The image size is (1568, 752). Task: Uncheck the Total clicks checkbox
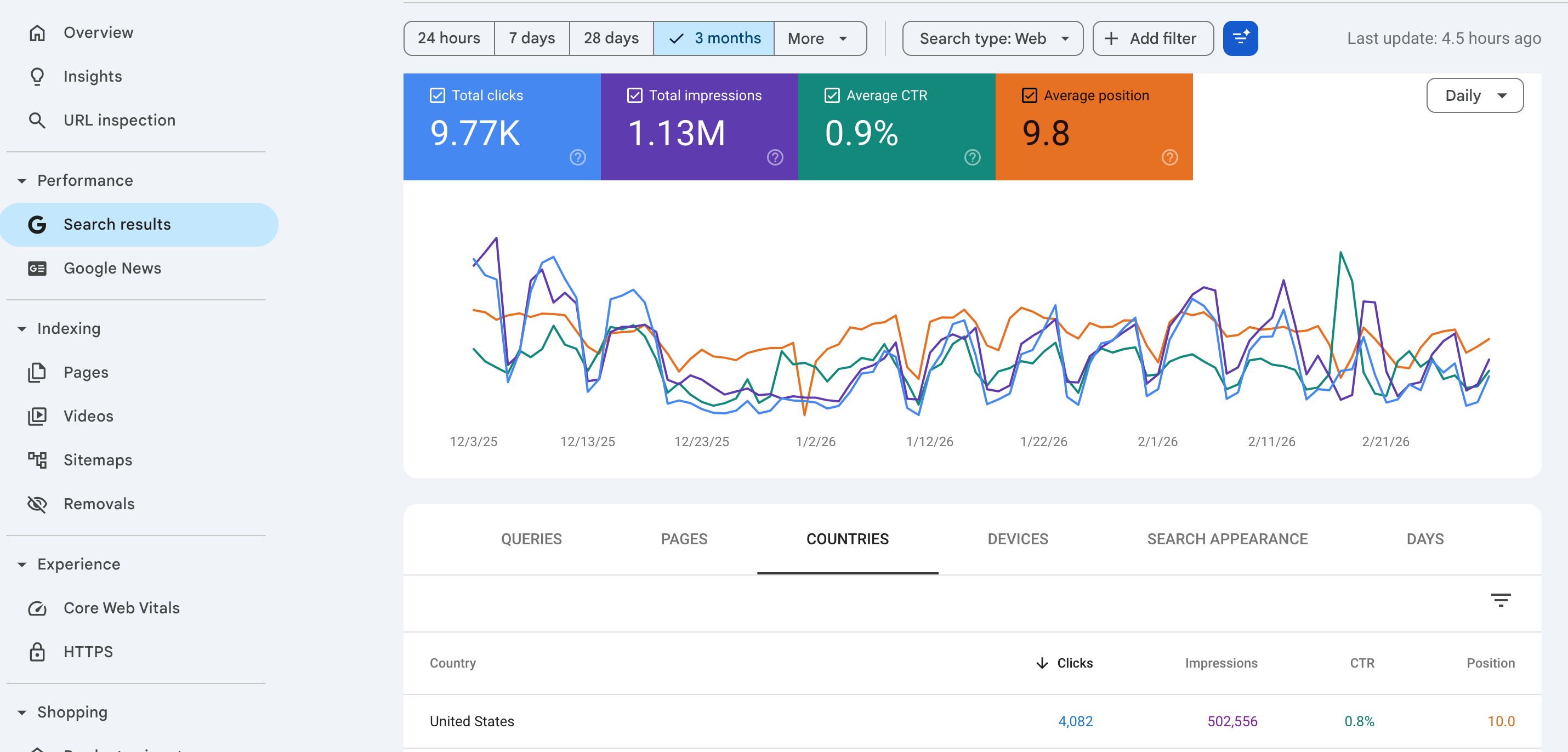click(x=437, y=95)
